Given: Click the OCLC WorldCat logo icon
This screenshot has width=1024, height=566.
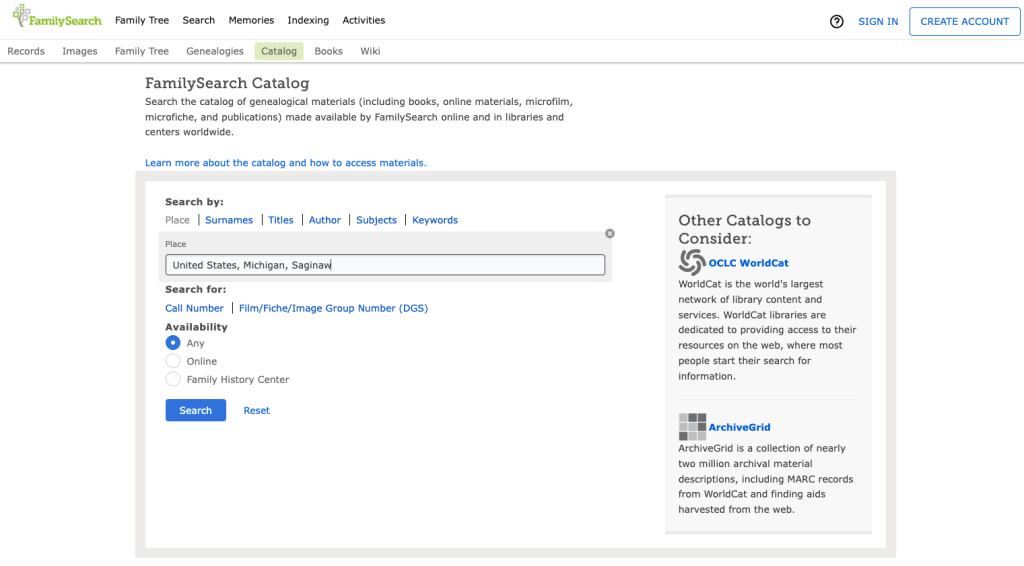Looking at the screenshot, I should (x=691, y=262).
